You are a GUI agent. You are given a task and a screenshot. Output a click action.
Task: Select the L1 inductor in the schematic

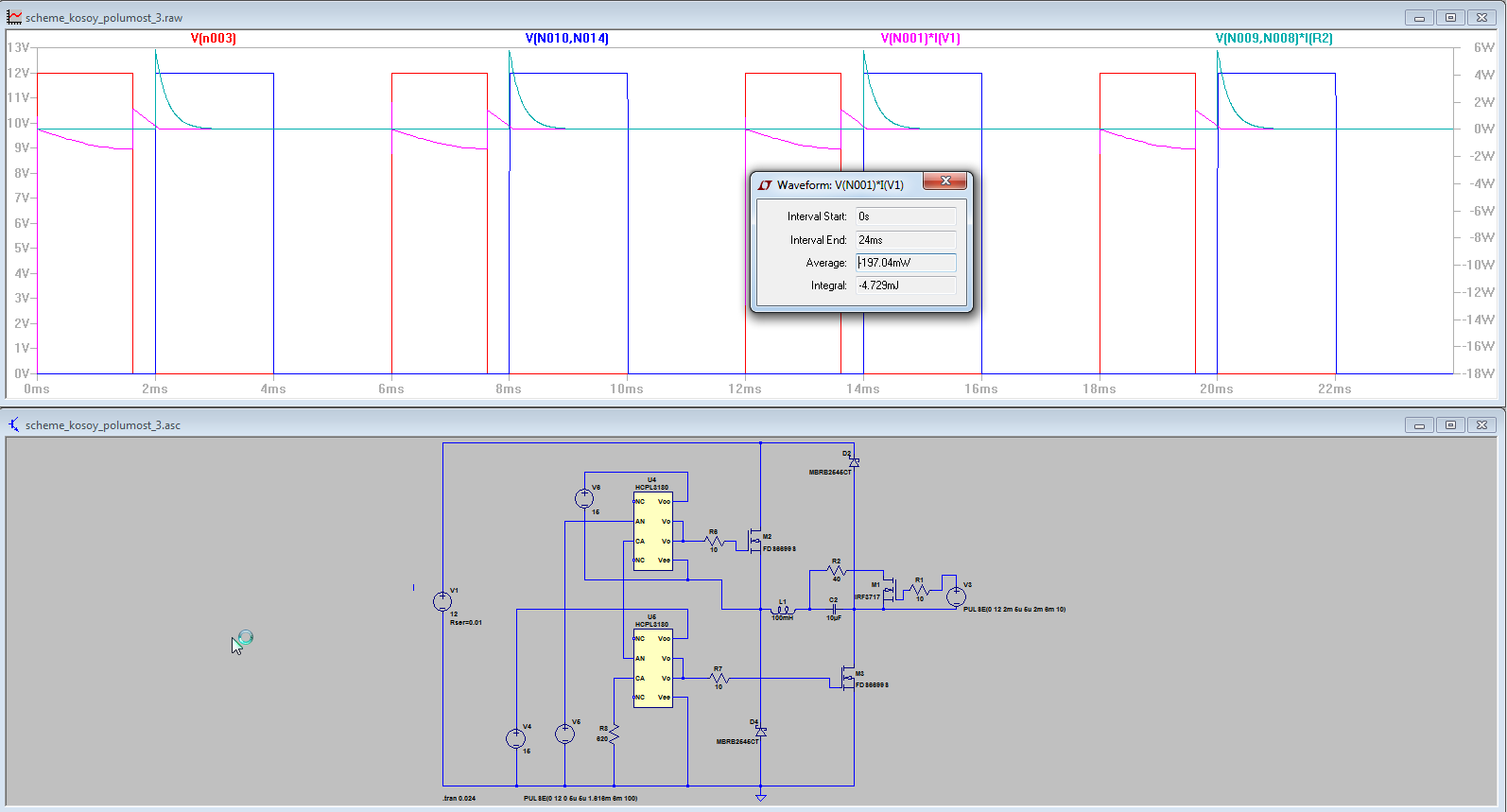click(783, 610)
